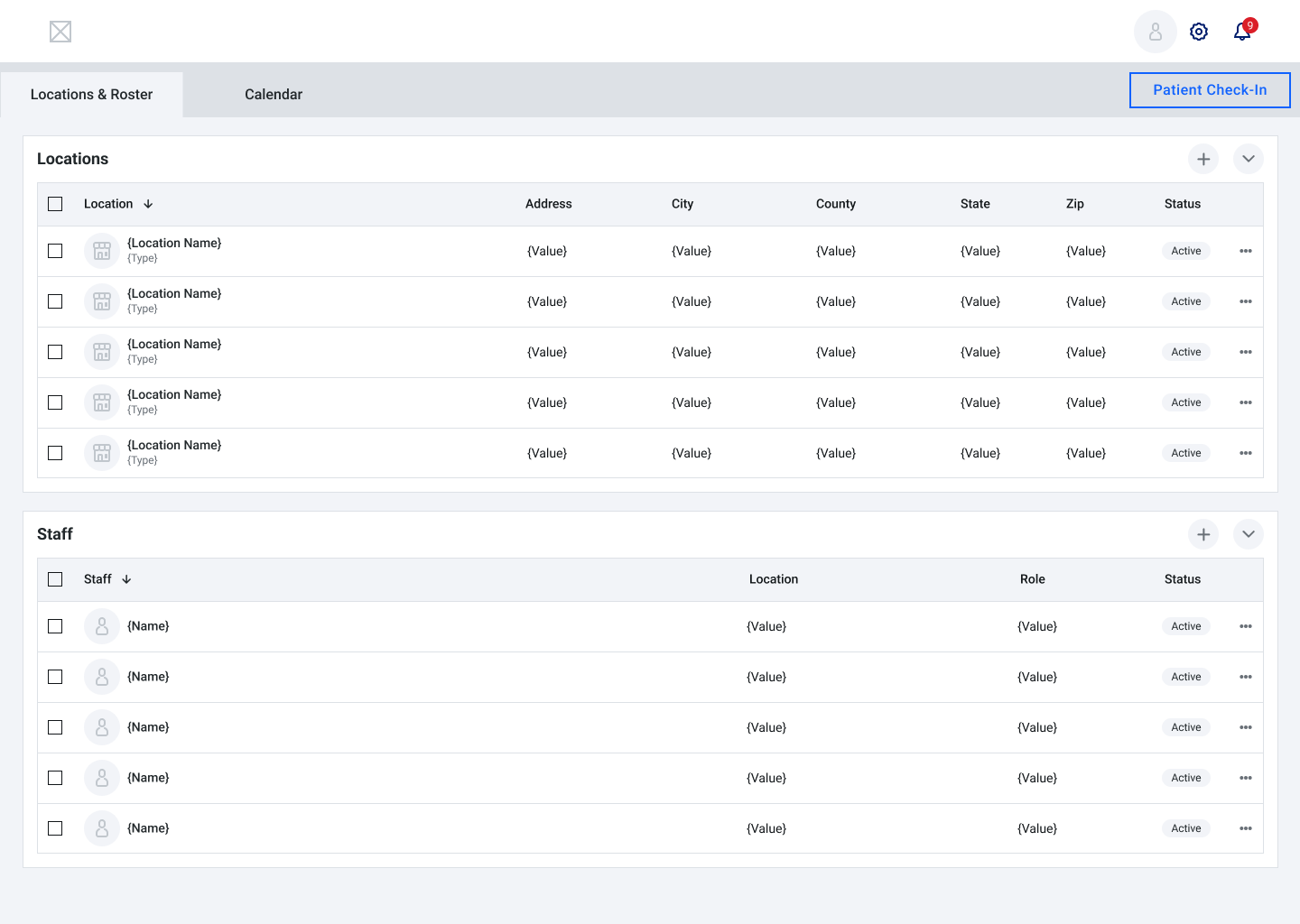Click Active status badge in first staff row
Viewport: 1300px width, 924px height.
tap(1185, 626)
